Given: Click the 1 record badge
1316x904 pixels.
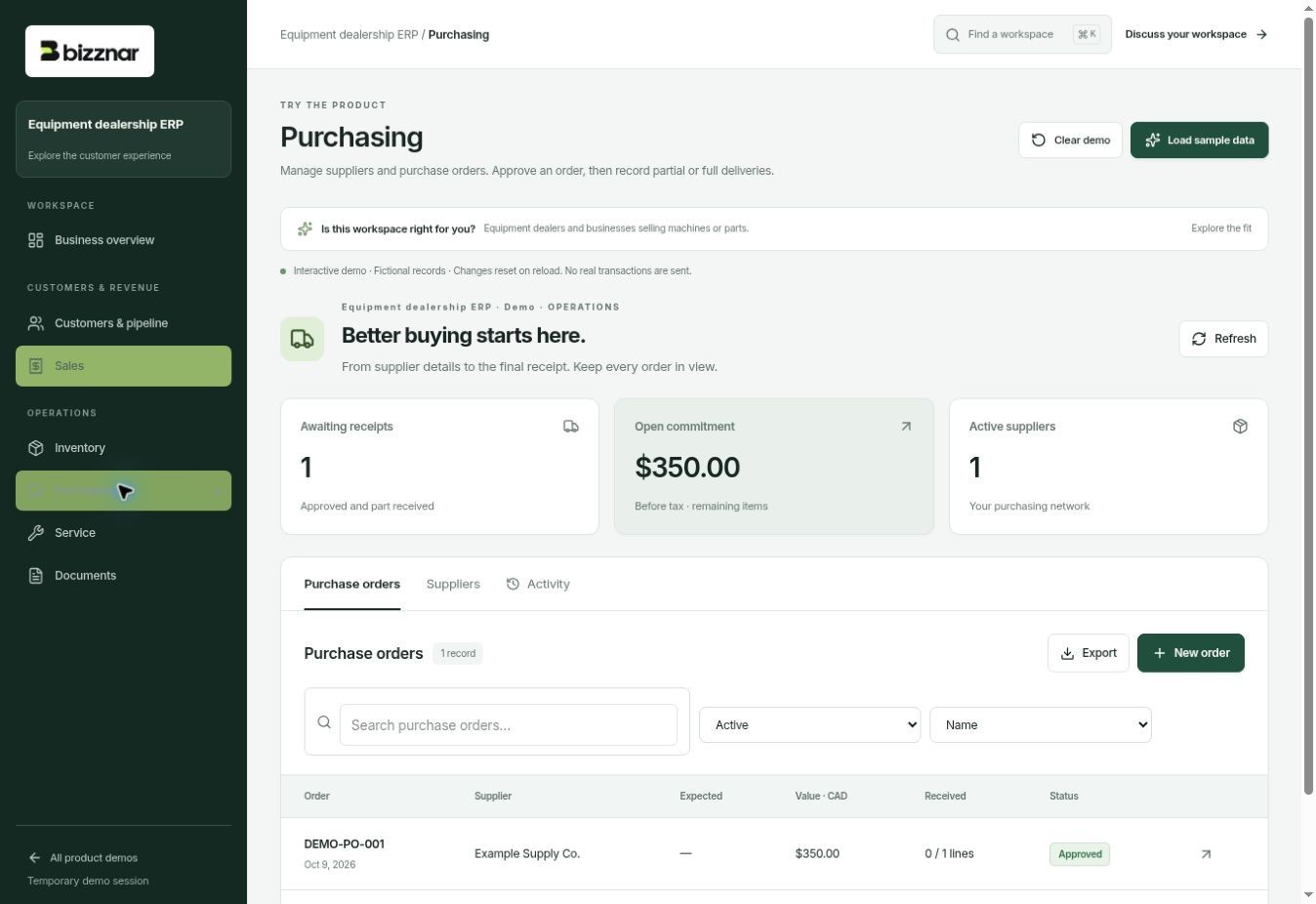Looking at the screenshot, I should click(458, 654).
